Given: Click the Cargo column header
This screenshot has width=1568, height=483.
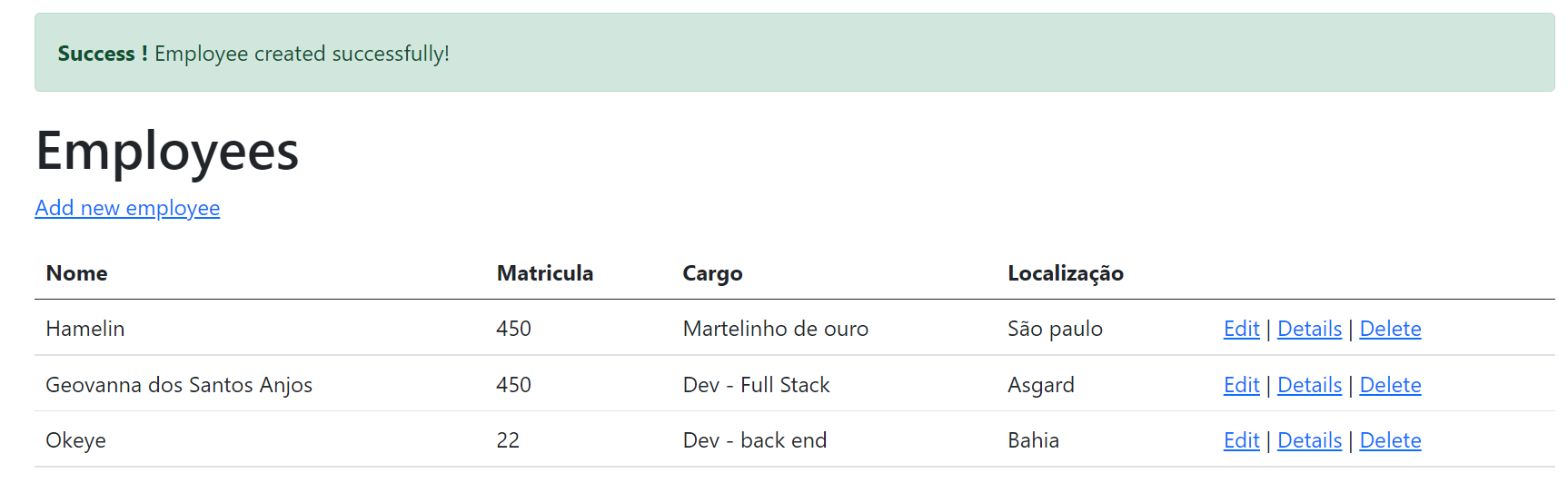Looking at the screenshot, I should click(x=712, y=273).
